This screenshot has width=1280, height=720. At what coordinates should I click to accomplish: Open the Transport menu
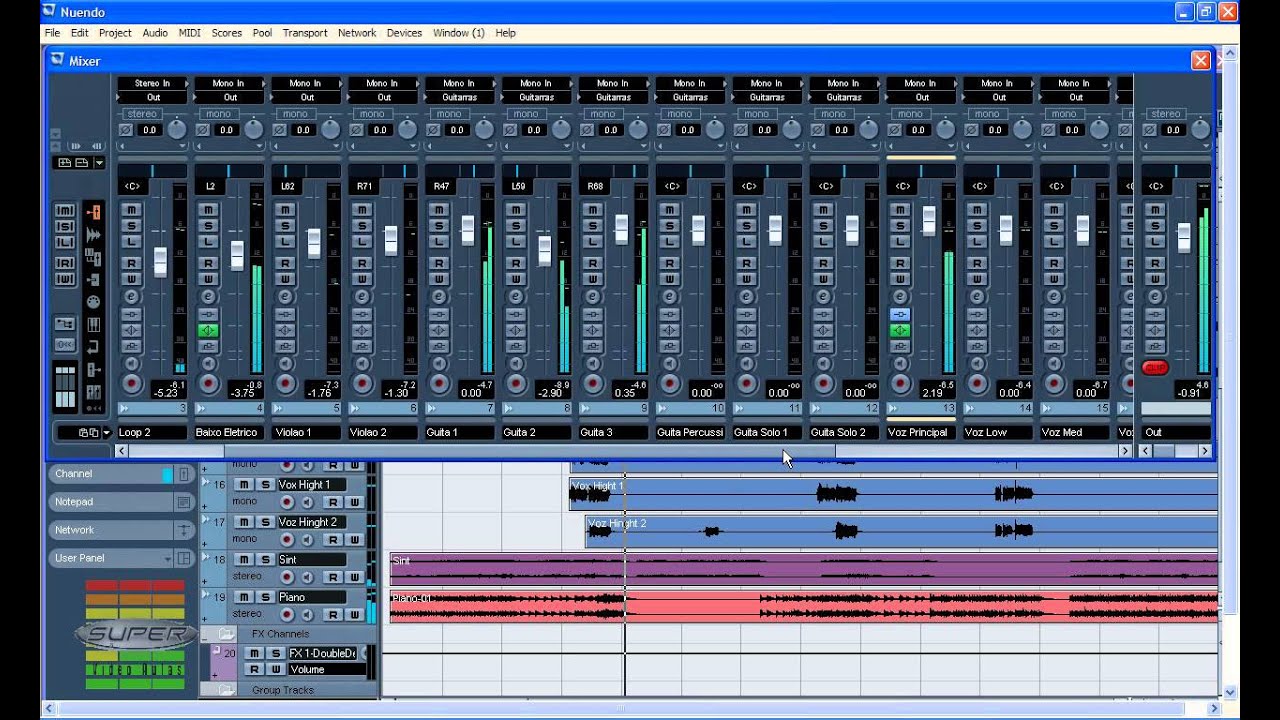pos(305,33)
